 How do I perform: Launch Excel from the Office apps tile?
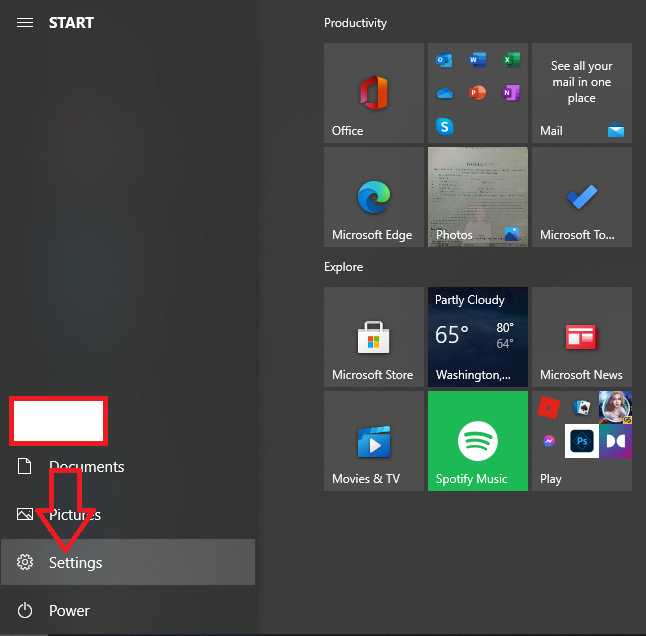(511, 60)
